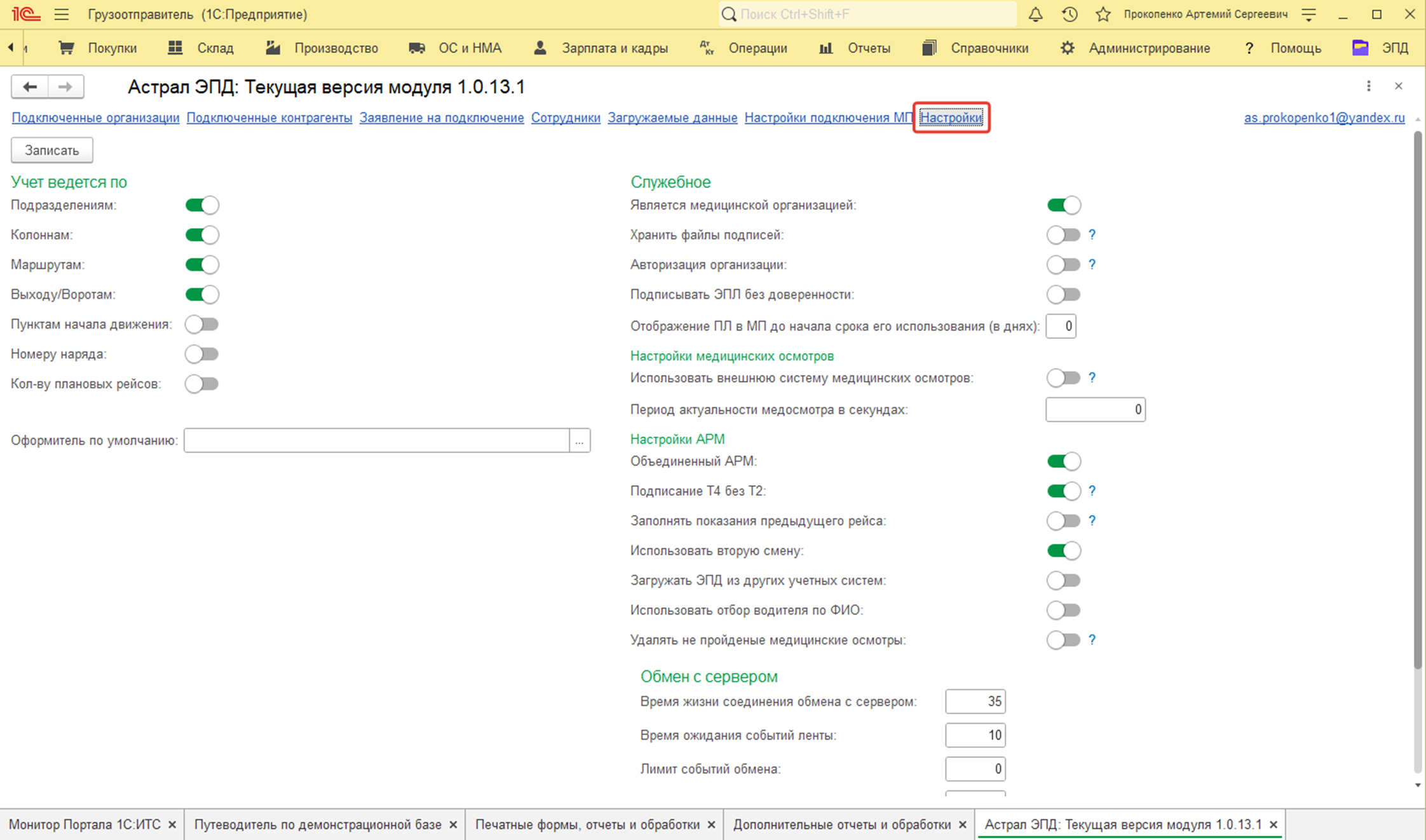Show help for Авторизация организации
The image size is (1426, 840).
[1092, 264]
